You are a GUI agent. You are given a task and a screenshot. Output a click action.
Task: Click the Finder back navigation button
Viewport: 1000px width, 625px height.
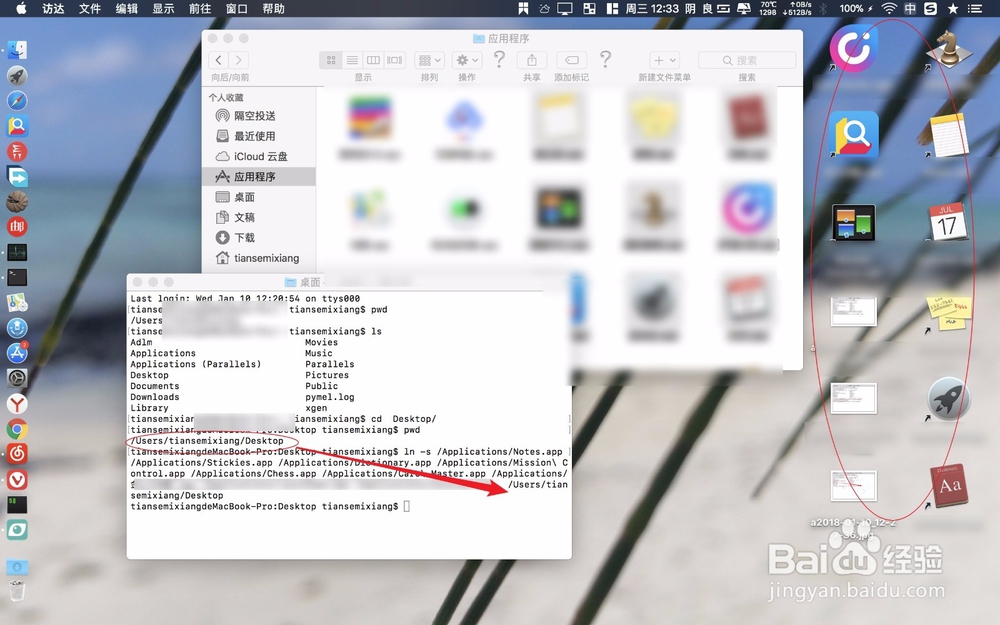point(220,60)
